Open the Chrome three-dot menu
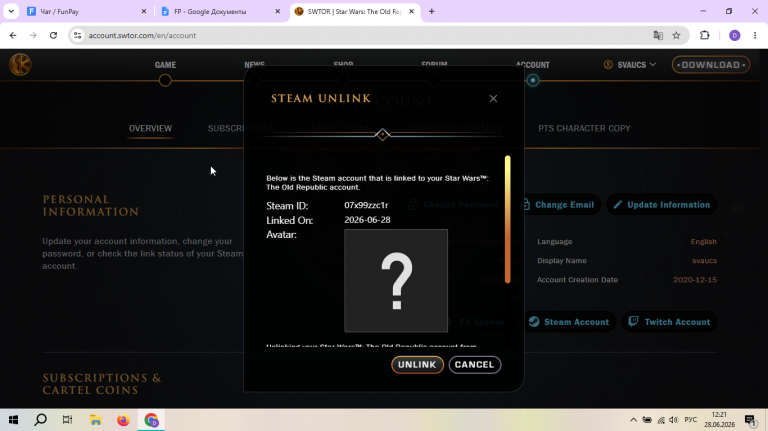 pos(755,35)
